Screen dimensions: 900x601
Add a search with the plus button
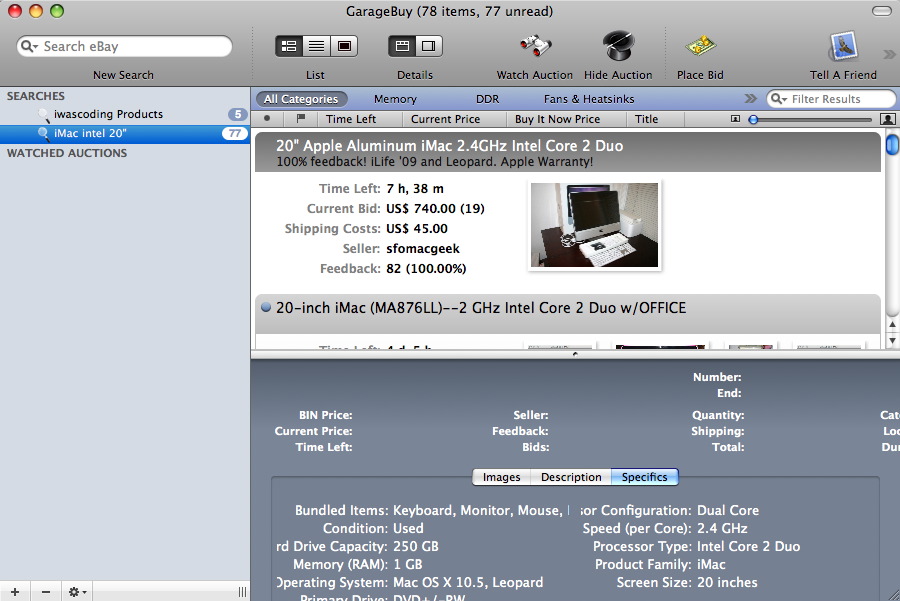[15, 592]
